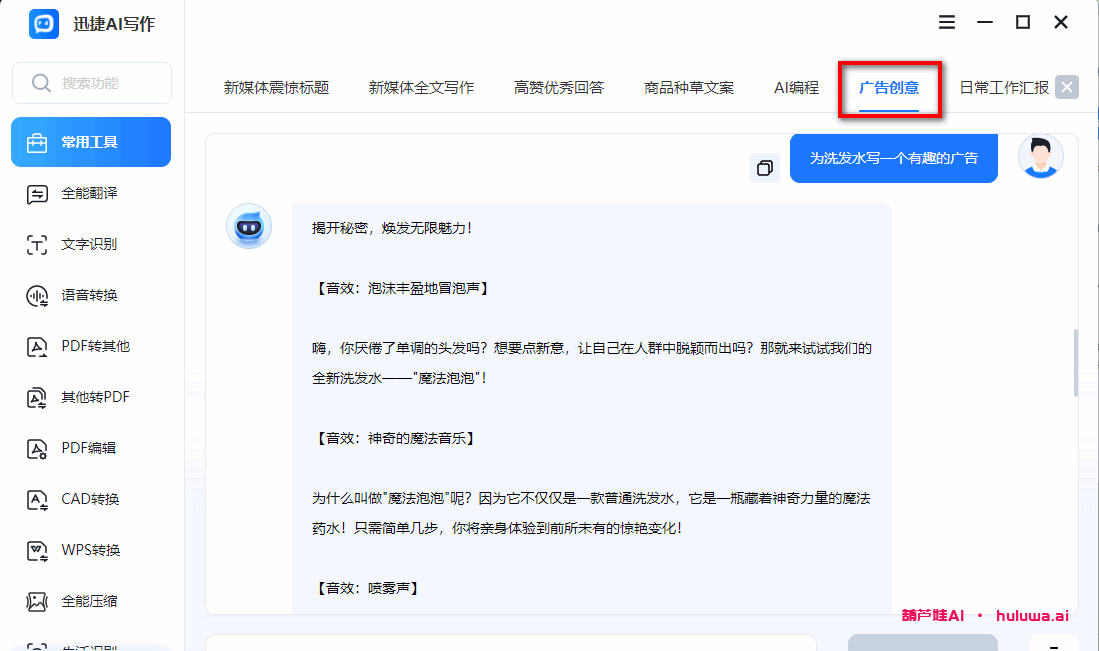
Task: Click the CAD转换 icon
Action: coord(36,500)
